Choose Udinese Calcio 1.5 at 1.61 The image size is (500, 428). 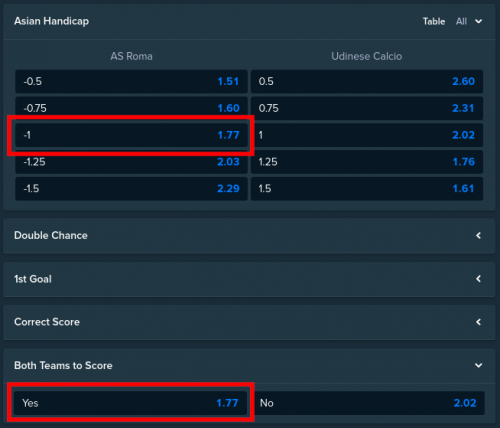coord(367,189)
